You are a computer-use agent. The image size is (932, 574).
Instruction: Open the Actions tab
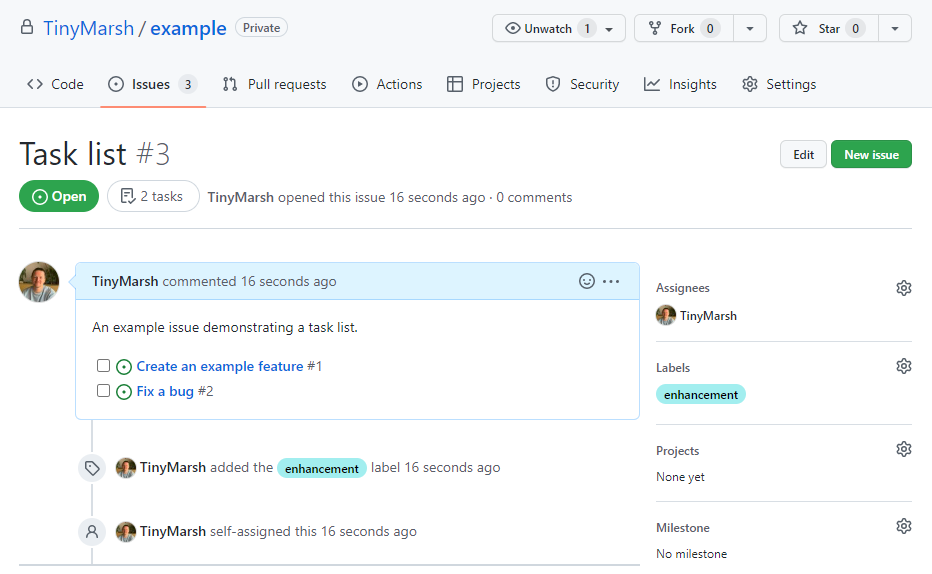[x=387, y=84]
